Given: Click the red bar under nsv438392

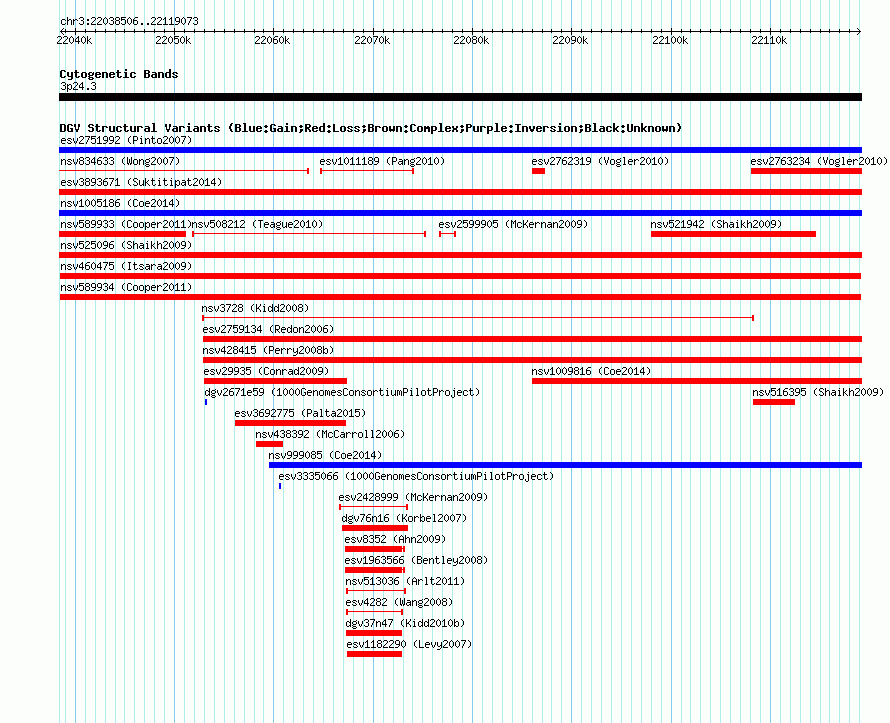Looking at the screenshot, I should (x=269, y=444).
